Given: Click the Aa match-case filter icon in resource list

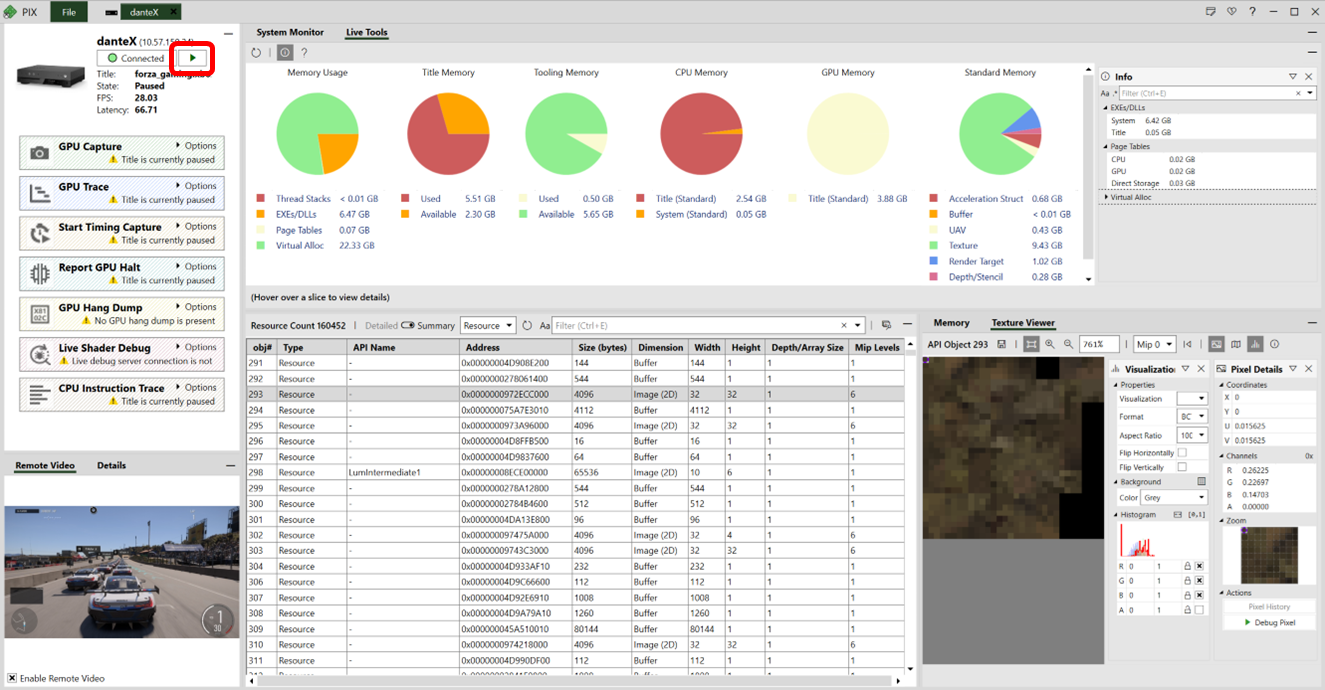Looking at the screenshot, I should [545, 326].
